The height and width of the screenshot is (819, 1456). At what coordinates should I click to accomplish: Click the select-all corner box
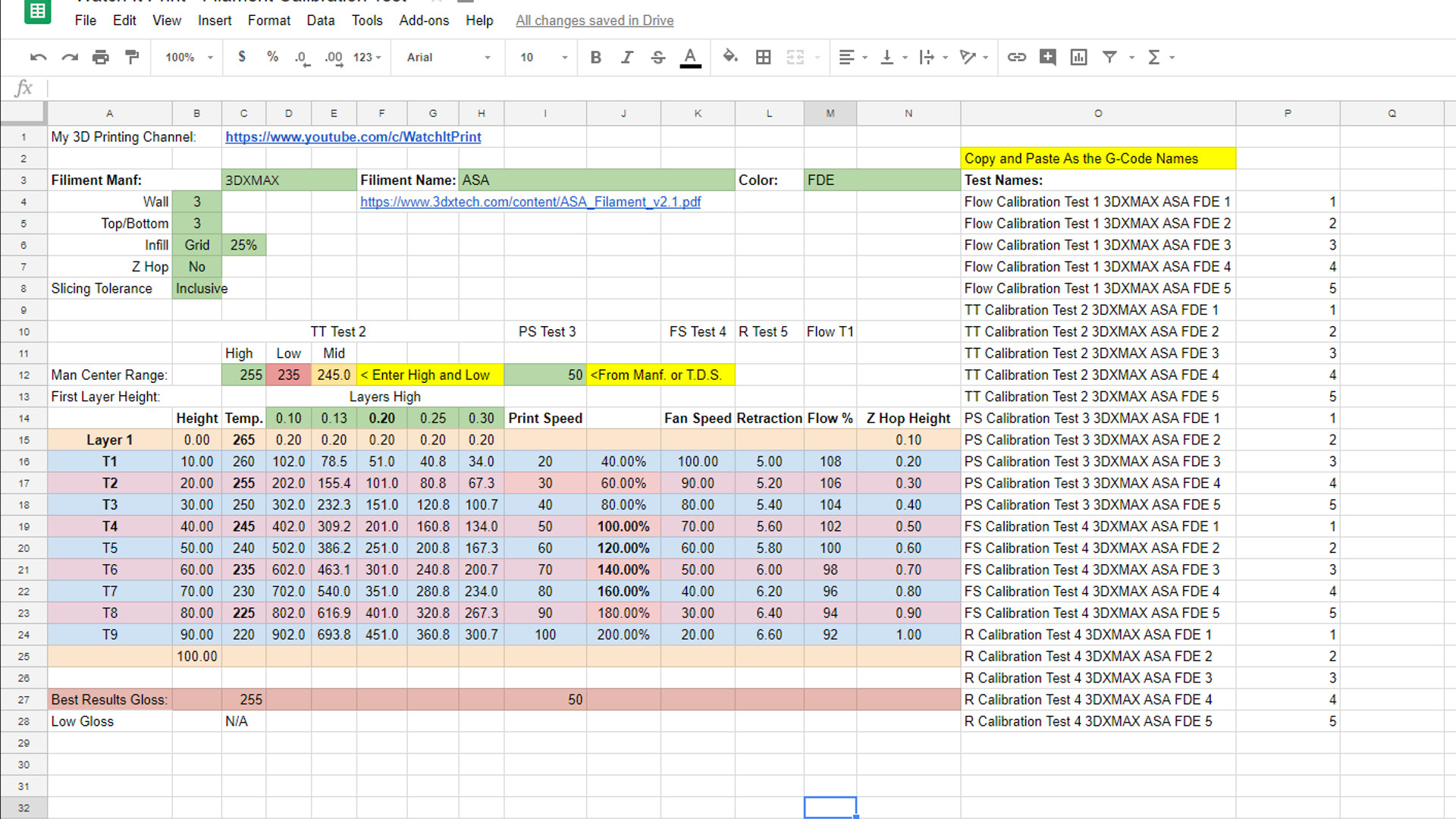(24, 114)
